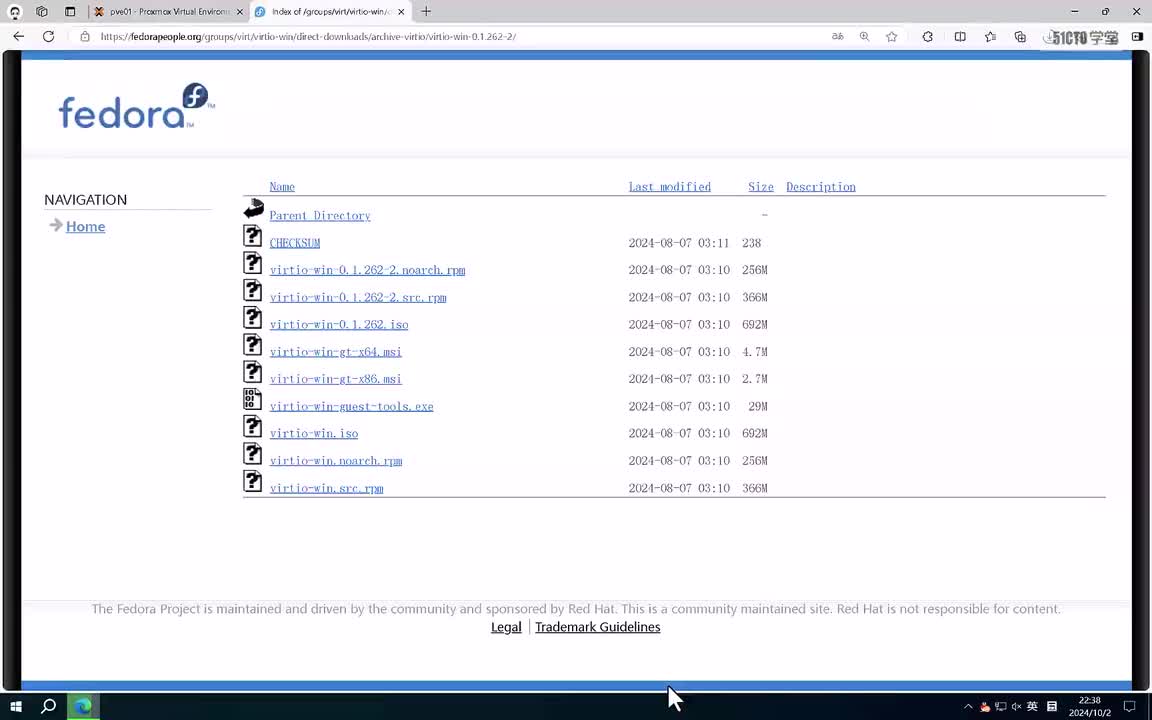Click binary icon beside virtio-win-guest-tools.exe
Screen dimensions: 1152x720
pyautogui.click(x=253, y=399)
